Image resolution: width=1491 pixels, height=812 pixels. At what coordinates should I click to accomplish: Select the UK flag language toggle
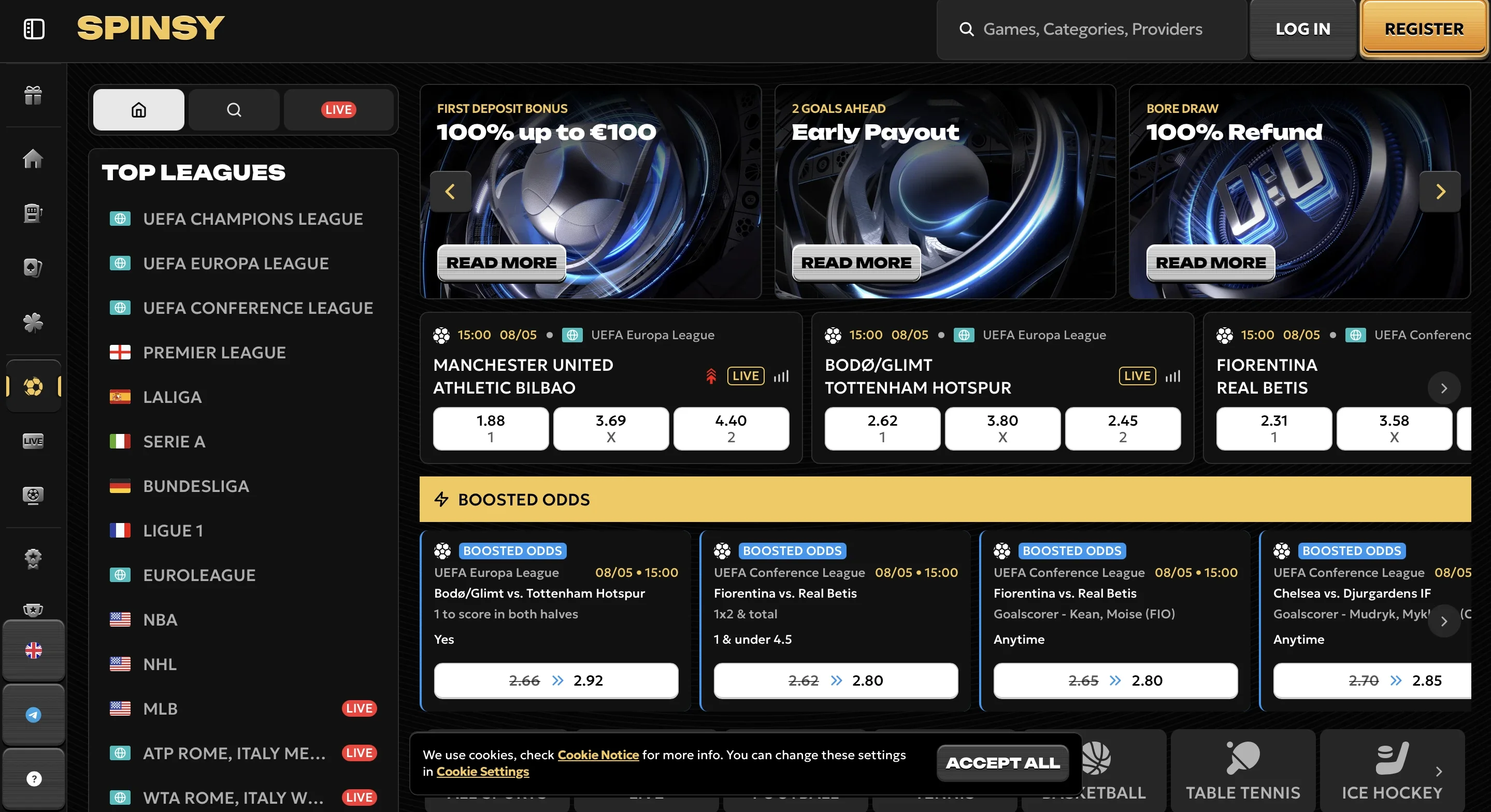(33, 650)
